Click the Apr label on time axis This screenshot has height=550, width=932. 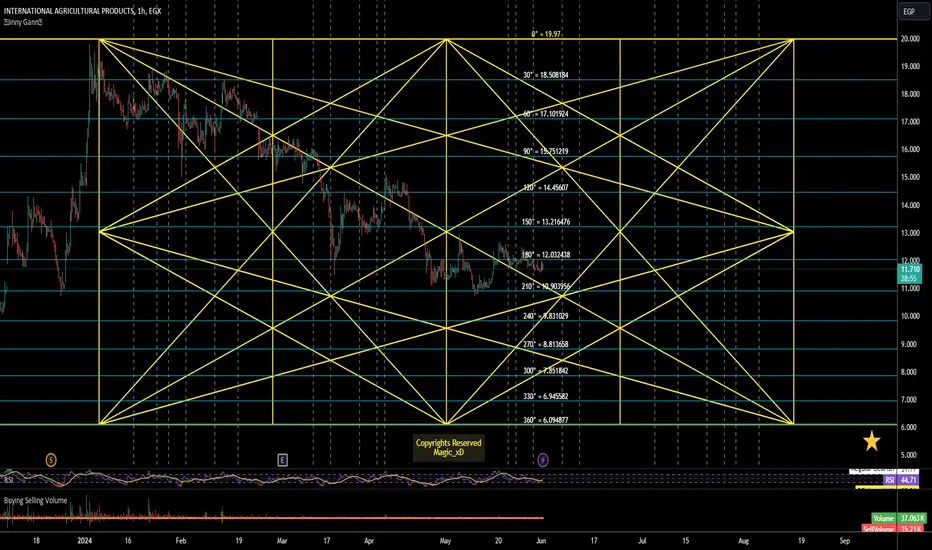click(369, 541)
